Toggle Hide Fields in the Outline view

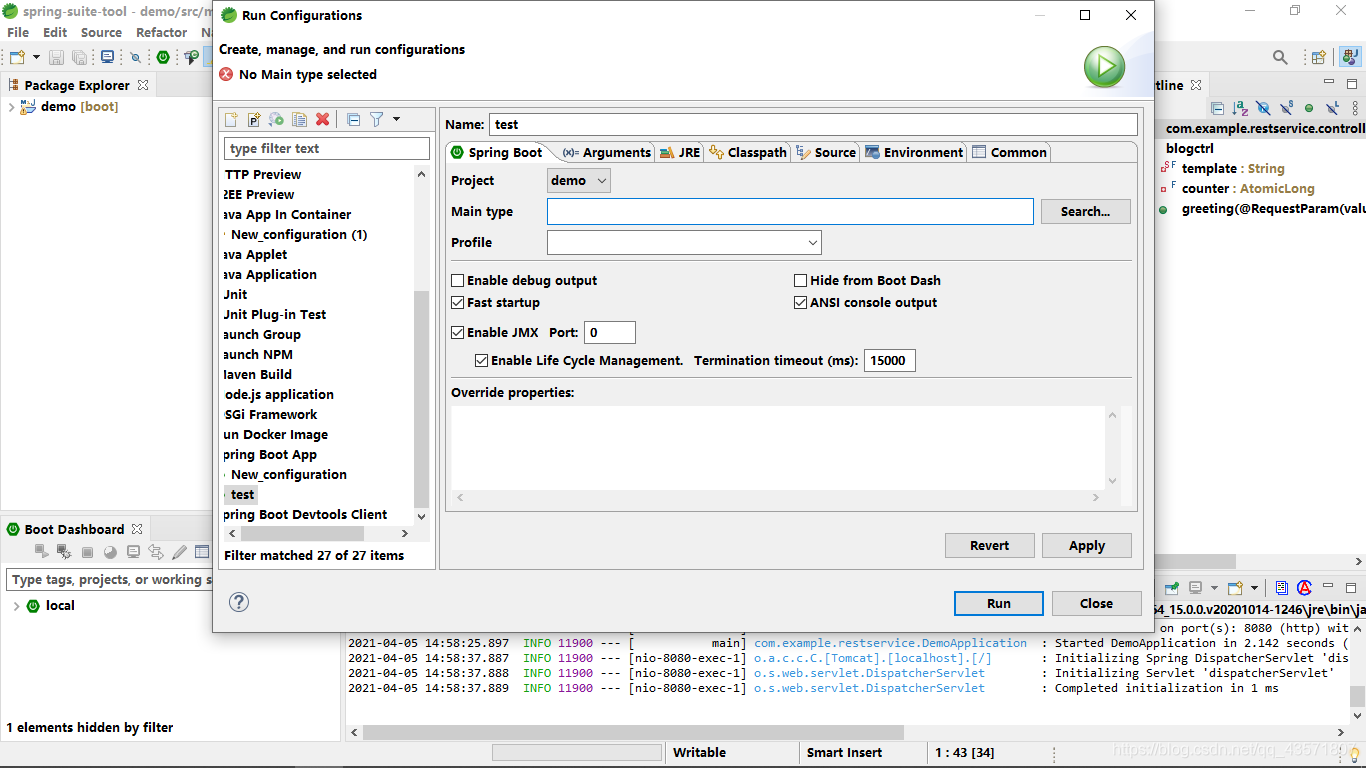point(1263,108)
